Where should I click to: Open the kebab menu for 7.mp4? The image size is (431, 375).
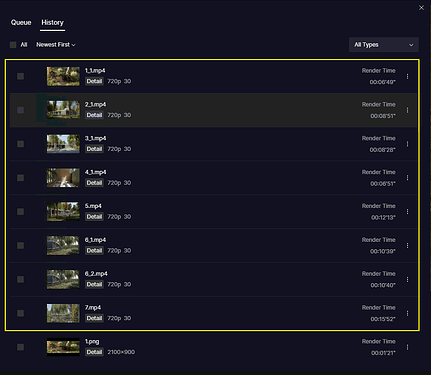407,313
